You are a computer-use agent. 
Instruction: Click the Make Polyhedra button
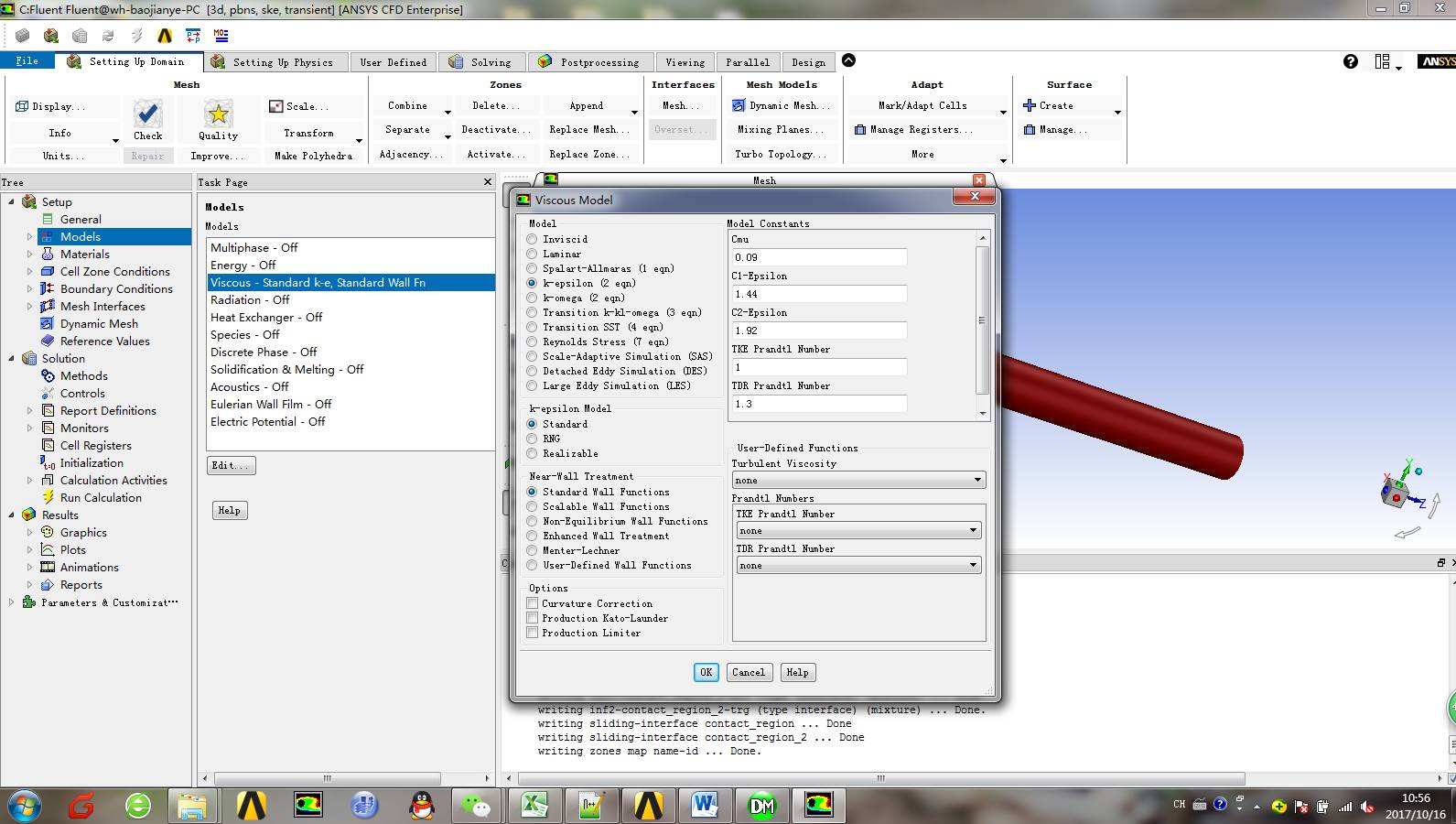click(x=313, y=156)
